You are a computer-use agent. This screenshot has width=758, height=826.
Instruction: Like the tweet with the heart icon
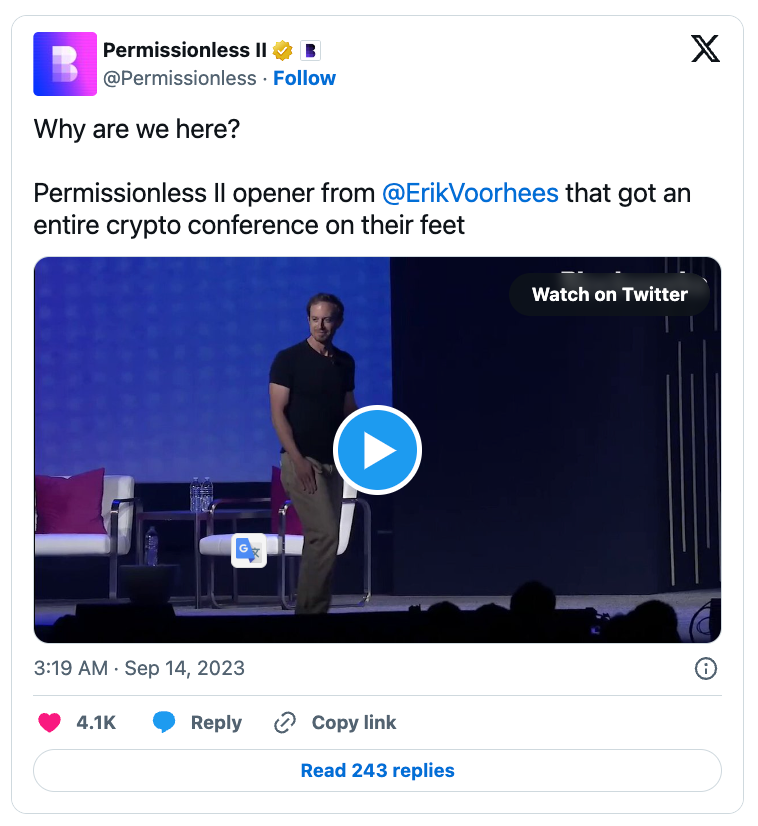point(49,722)
